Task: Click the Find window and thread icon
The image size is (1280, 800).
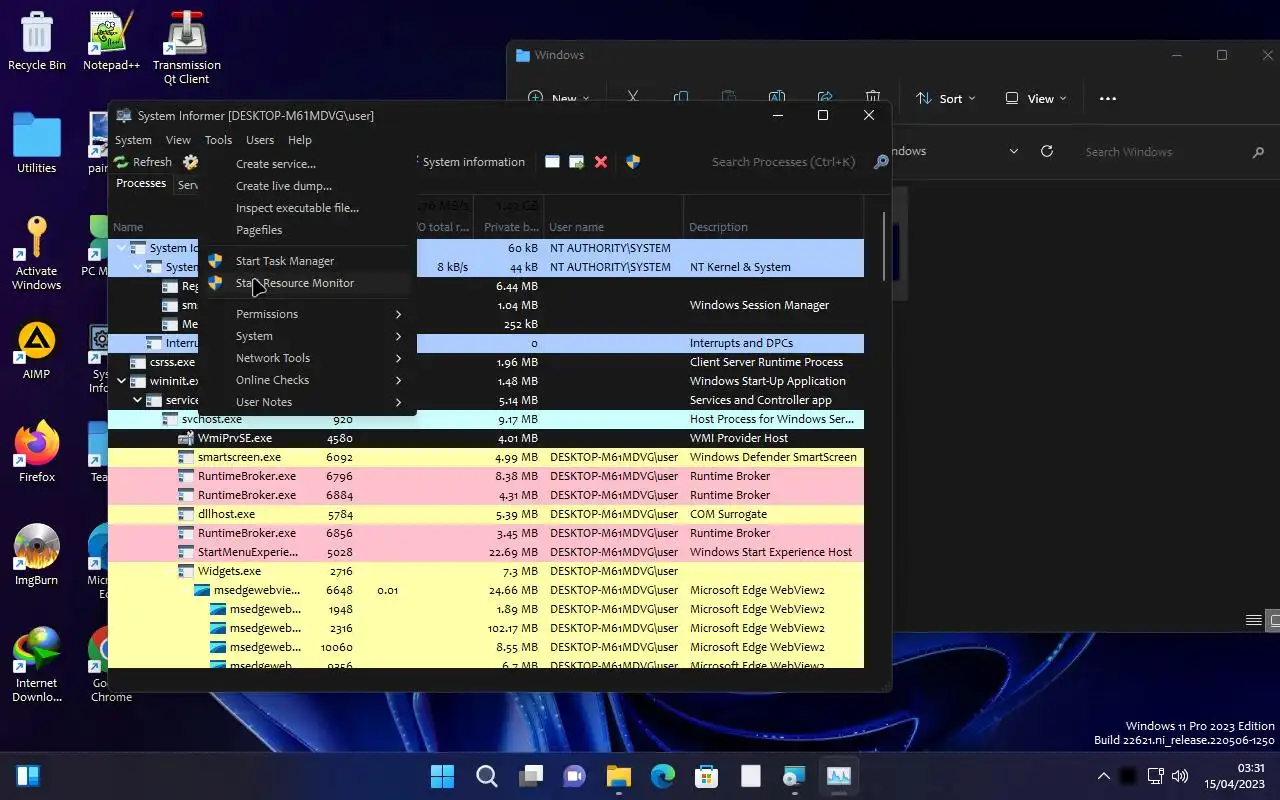Action: point(577,162)
